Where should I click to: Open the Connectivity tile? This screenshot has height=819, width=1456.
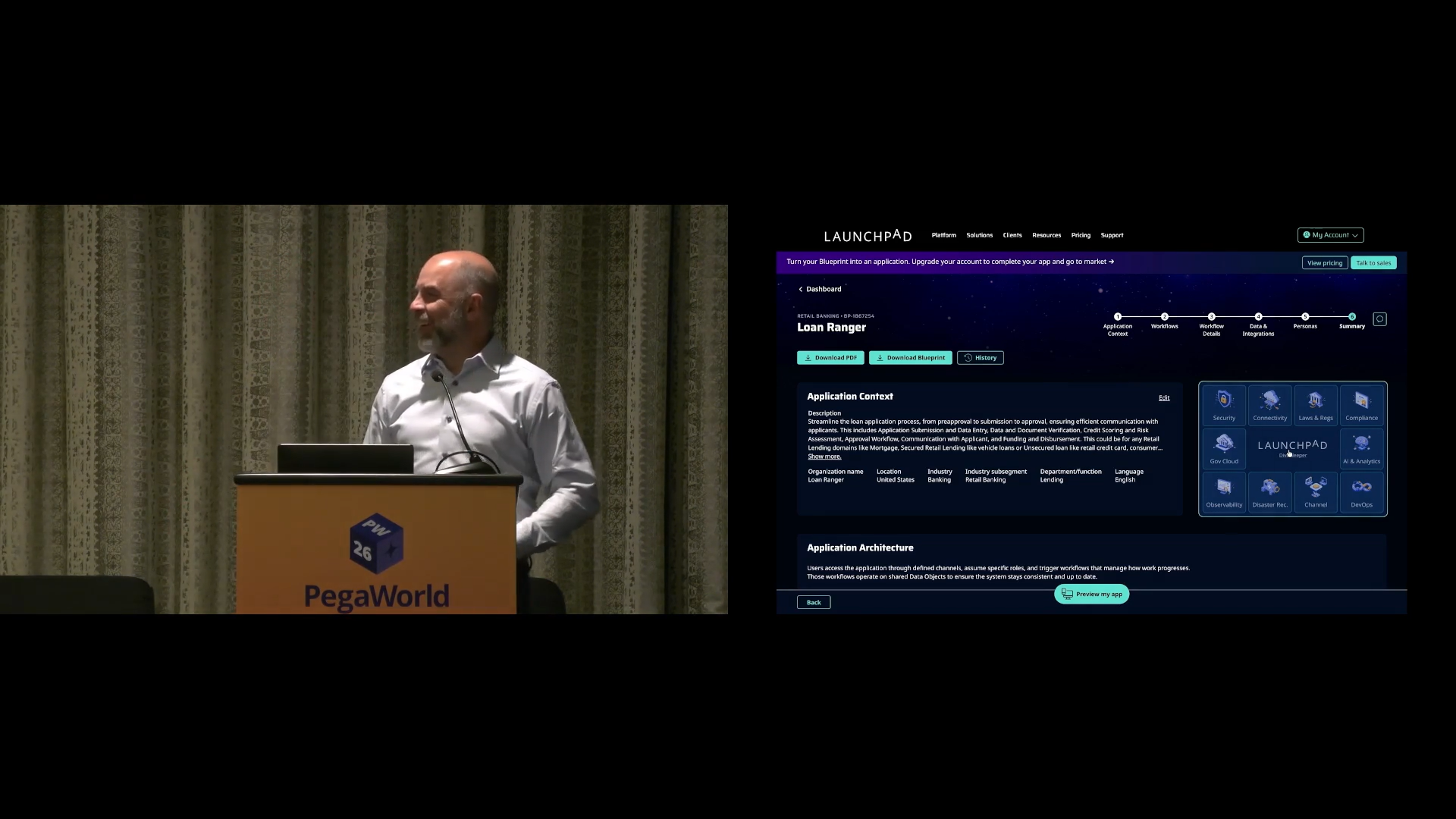1270,405
